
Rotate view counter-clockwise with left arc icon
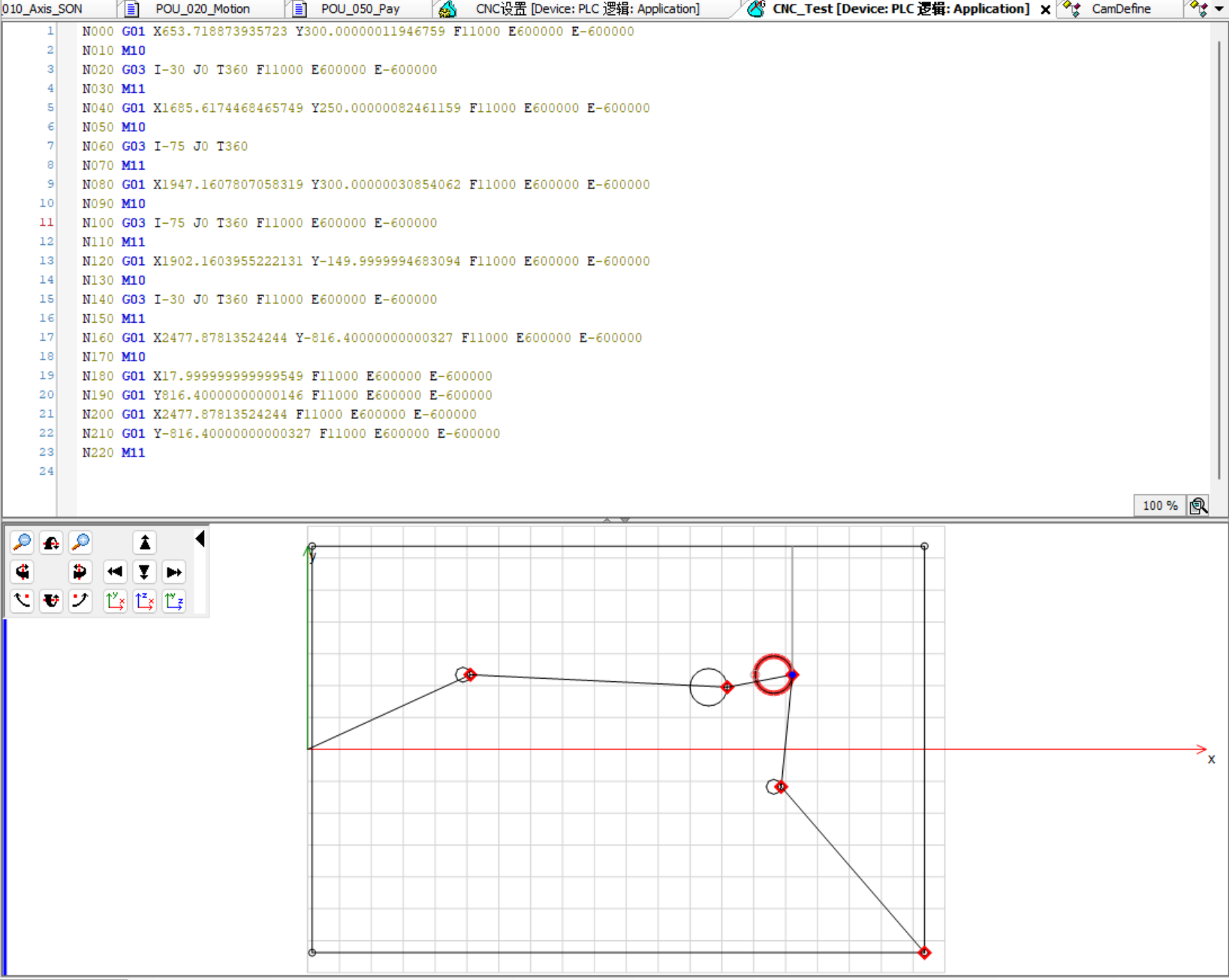click(23, 601)
